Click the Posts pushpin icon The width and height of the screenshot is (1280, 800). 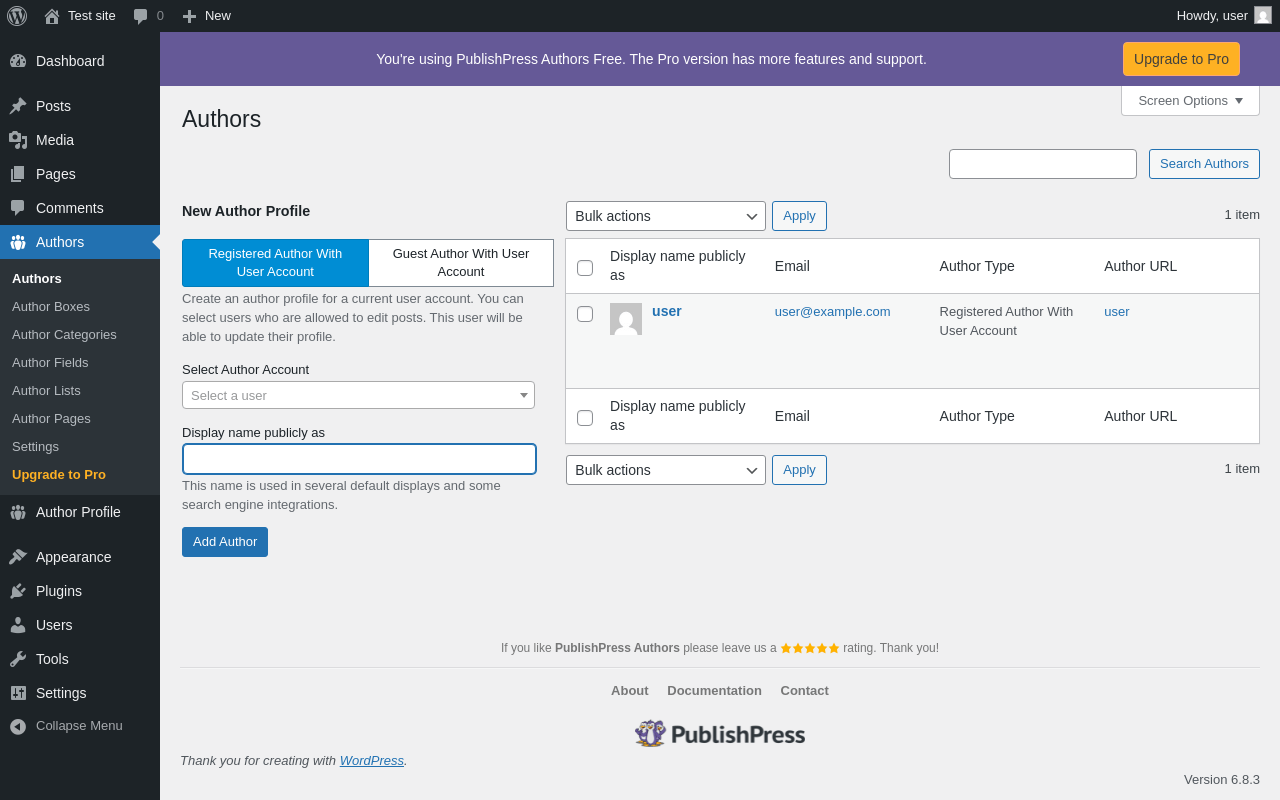[18, 106]
